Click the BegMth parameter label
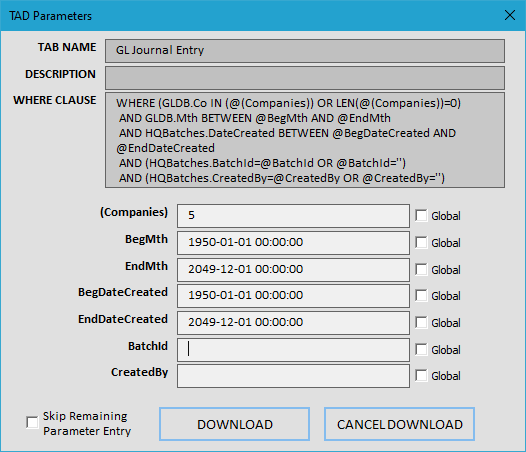Image resolution: width=526 pixels, height=452 pixels. [146, 239]
